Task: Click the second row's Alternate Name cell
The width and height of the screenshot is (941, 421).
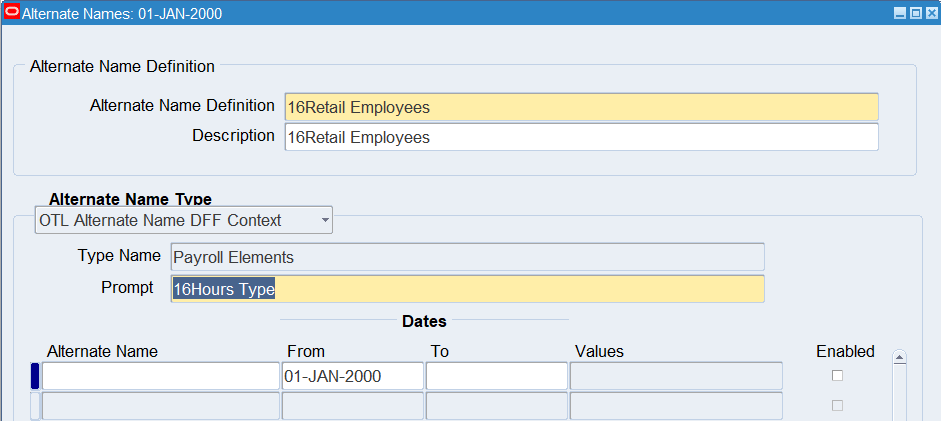Action: (x=160, y=406)
